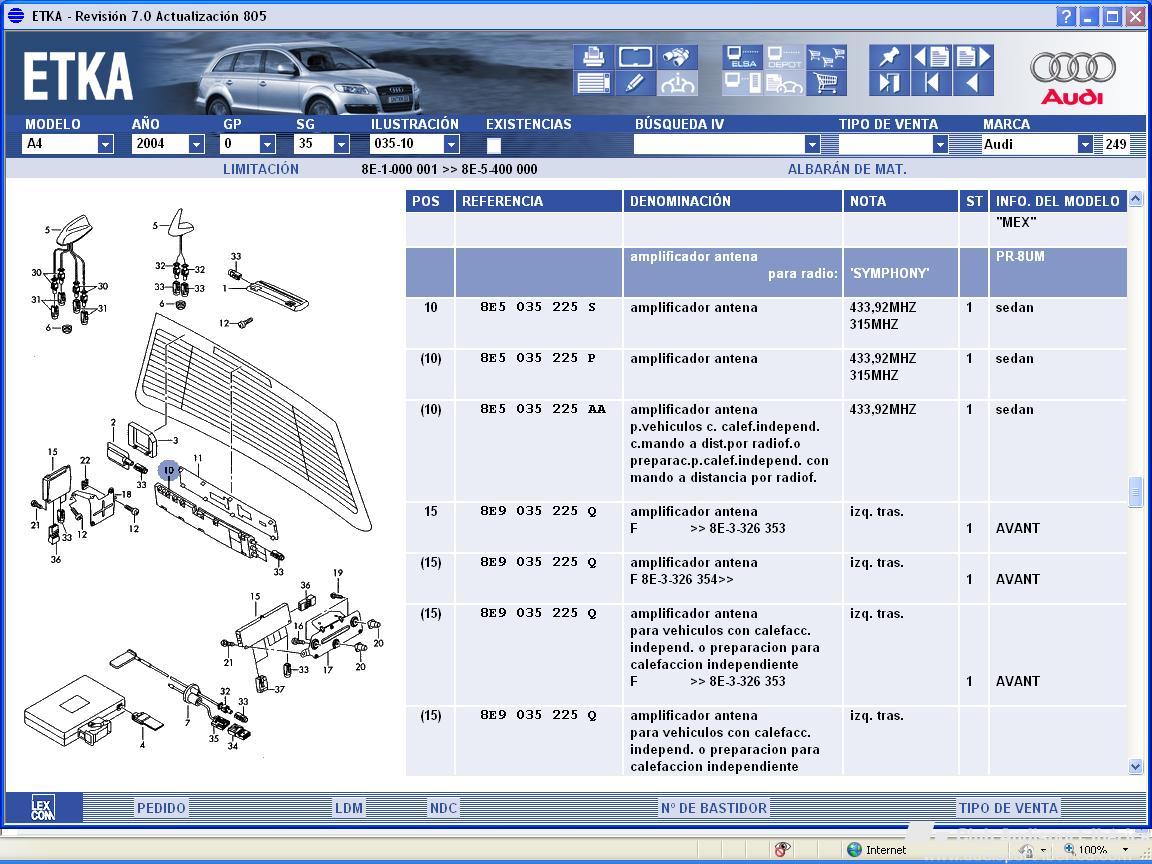Click the INFO. DEL MODELO column header
The height and width of the screenshot is (864, 1152).
1058,201
